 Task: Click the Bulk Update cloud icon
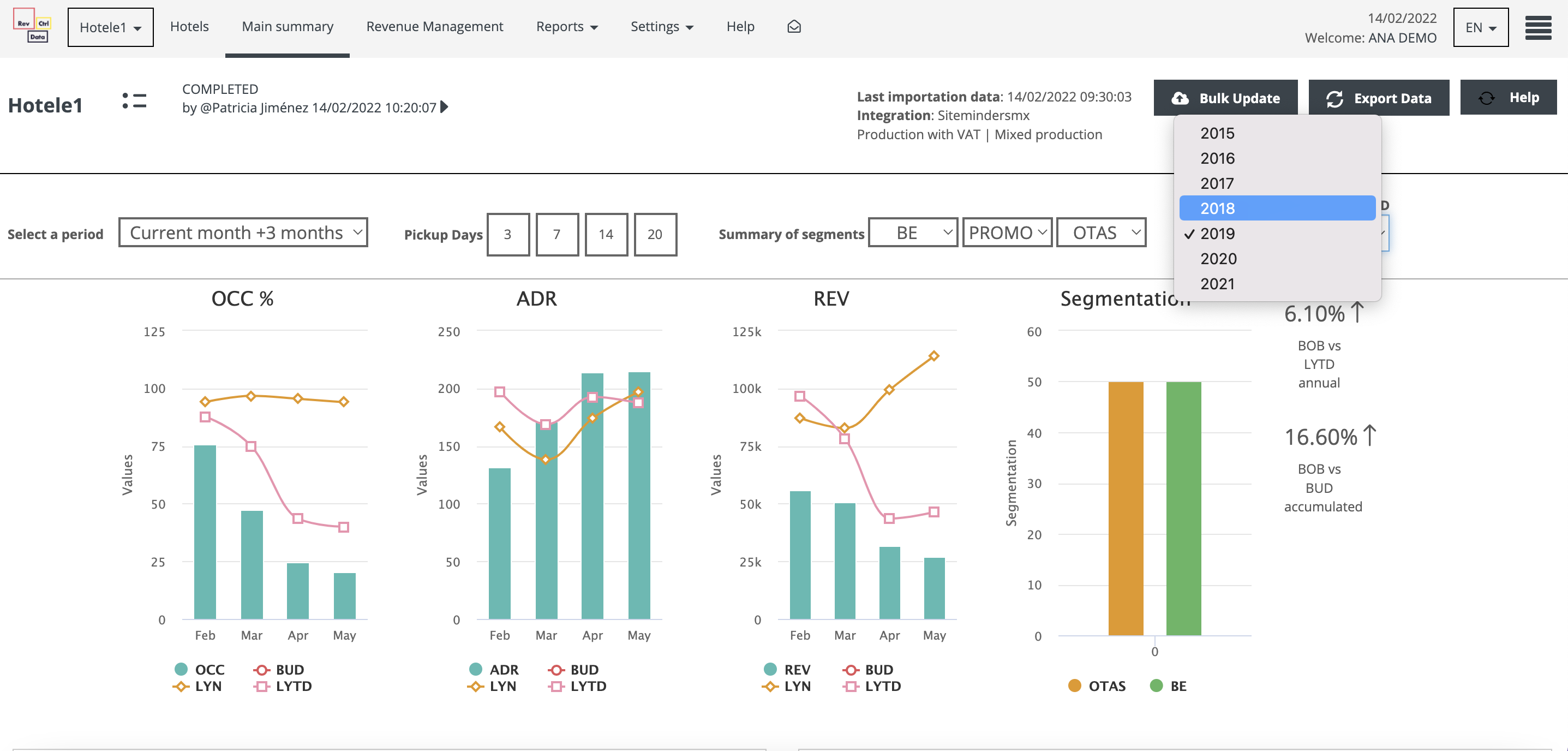[x=1180, y=98]
